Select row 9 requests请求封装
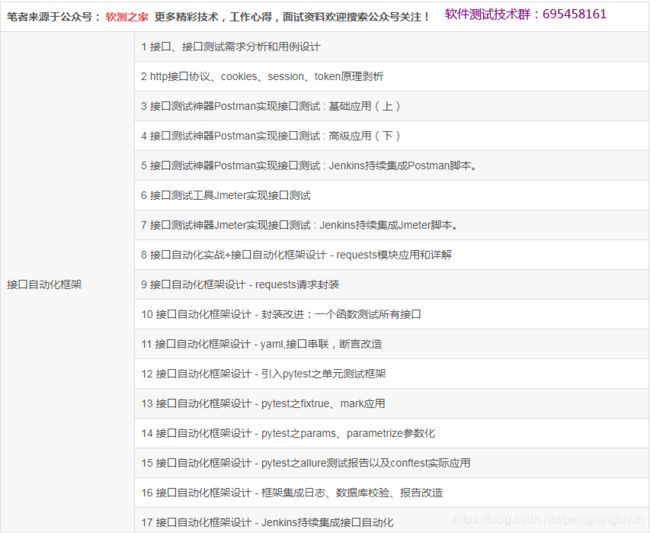The height and width of the screenshot is (533, 650). 392,285
